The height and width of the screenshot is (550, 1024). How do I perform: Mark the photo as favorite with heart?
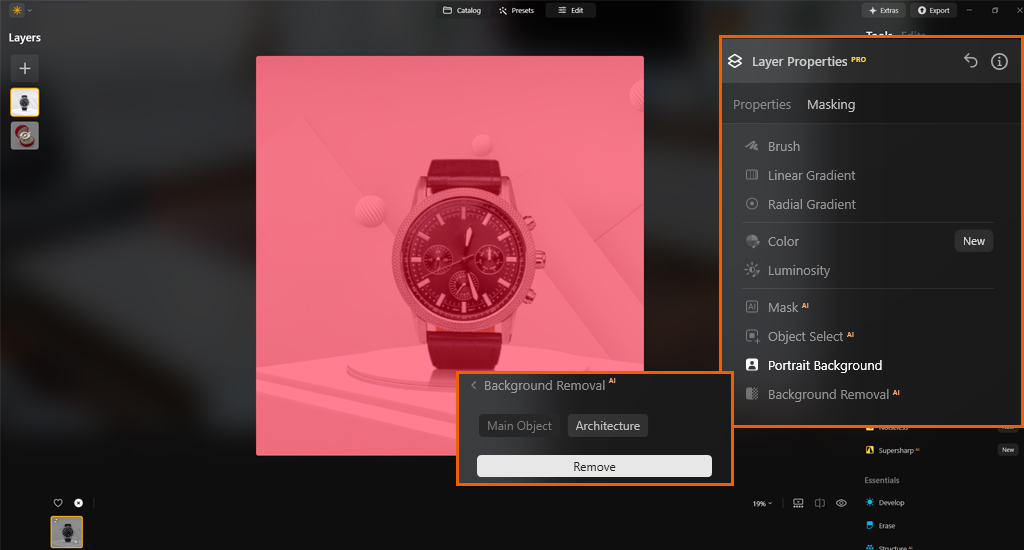58,503
